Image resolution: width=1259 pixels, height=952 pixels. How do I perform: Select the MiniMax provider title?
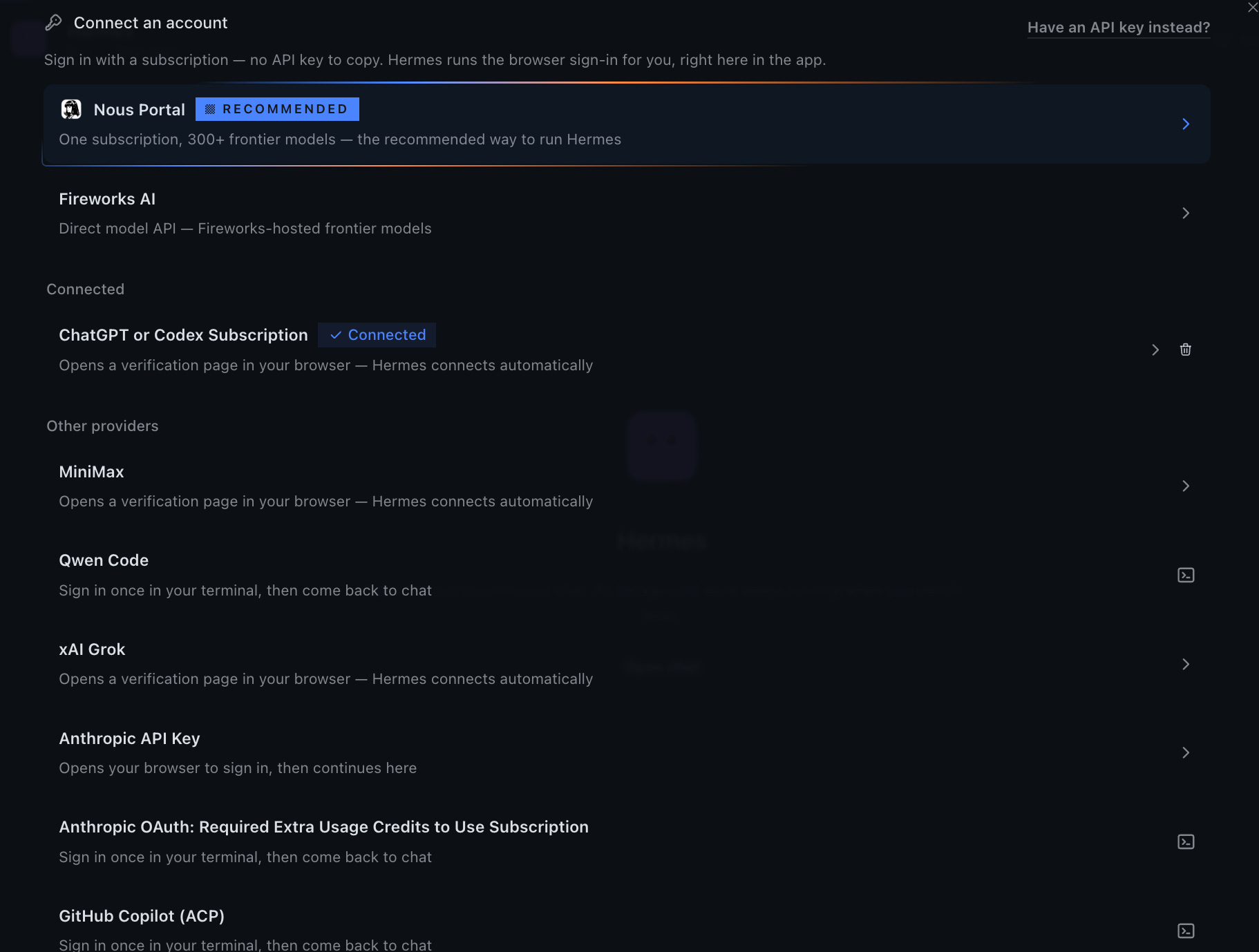pyautogui.click(x=92, y=472)
